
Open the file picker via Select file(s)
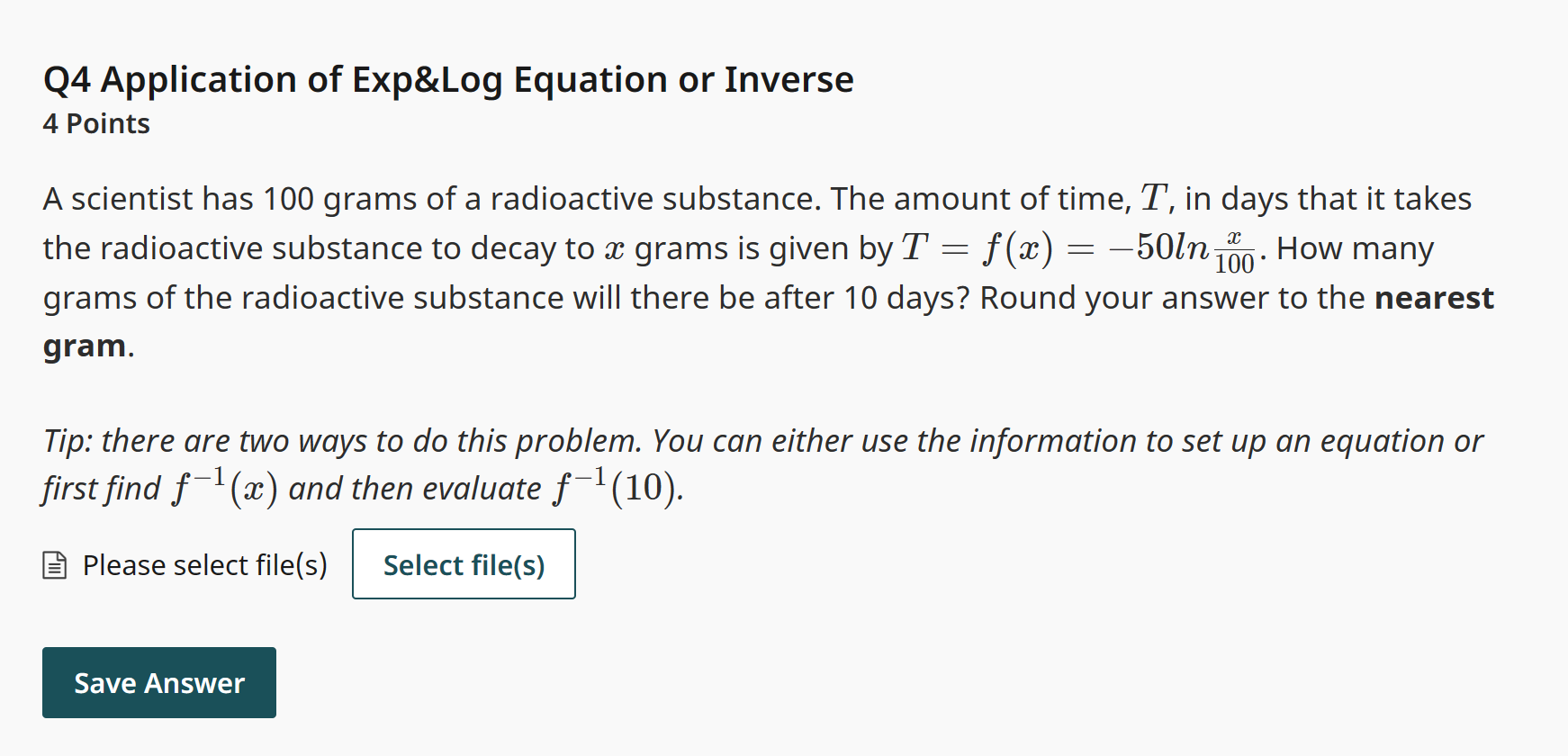pos(464,564)
